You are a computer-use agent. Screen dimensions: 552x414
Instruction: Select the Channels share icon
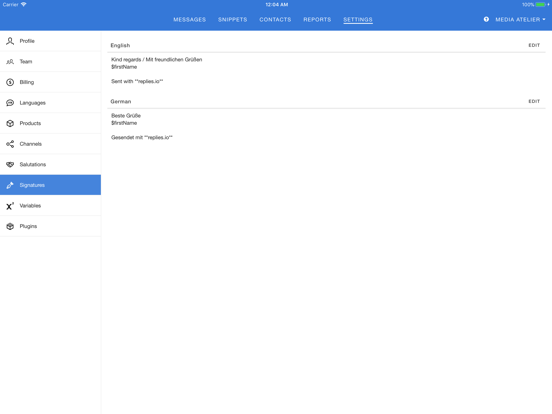[x=10, y=144]
